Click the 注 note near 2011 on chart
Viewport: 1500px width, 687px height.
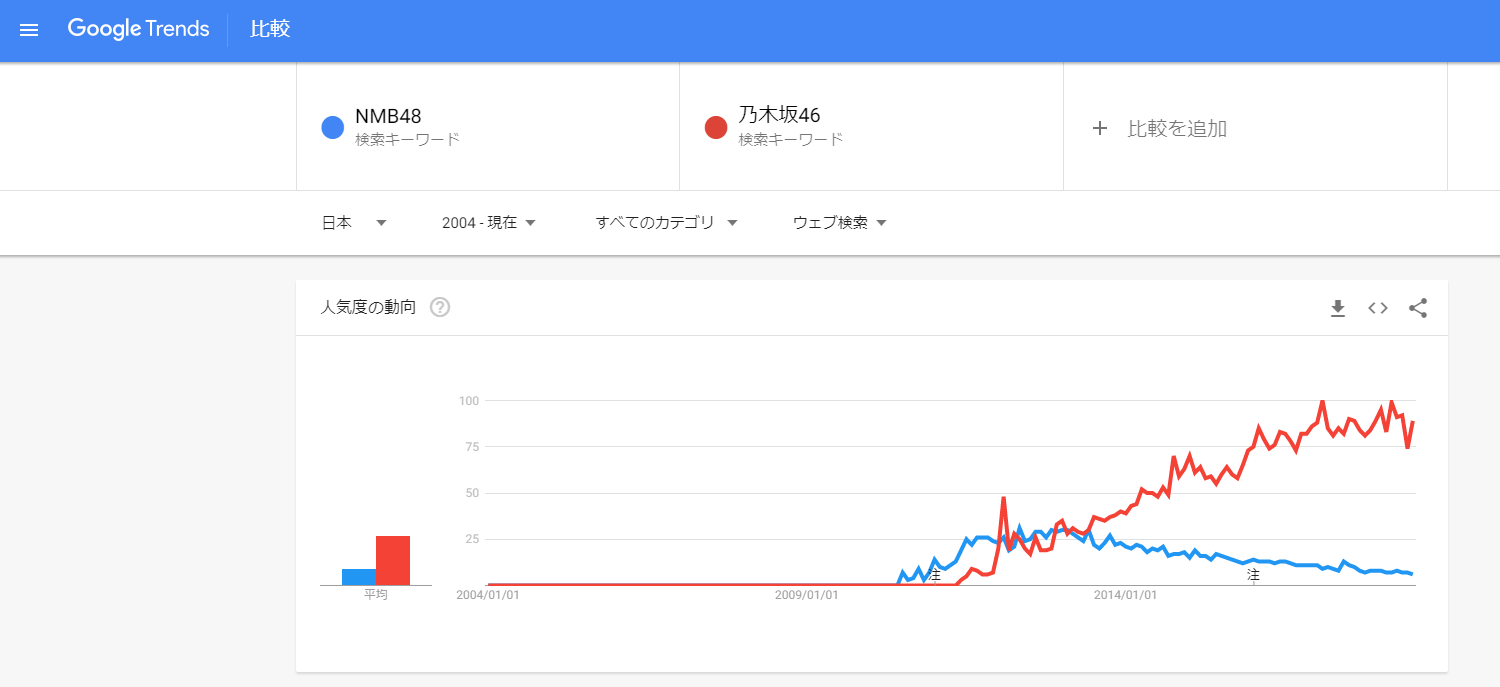[935, 576]
